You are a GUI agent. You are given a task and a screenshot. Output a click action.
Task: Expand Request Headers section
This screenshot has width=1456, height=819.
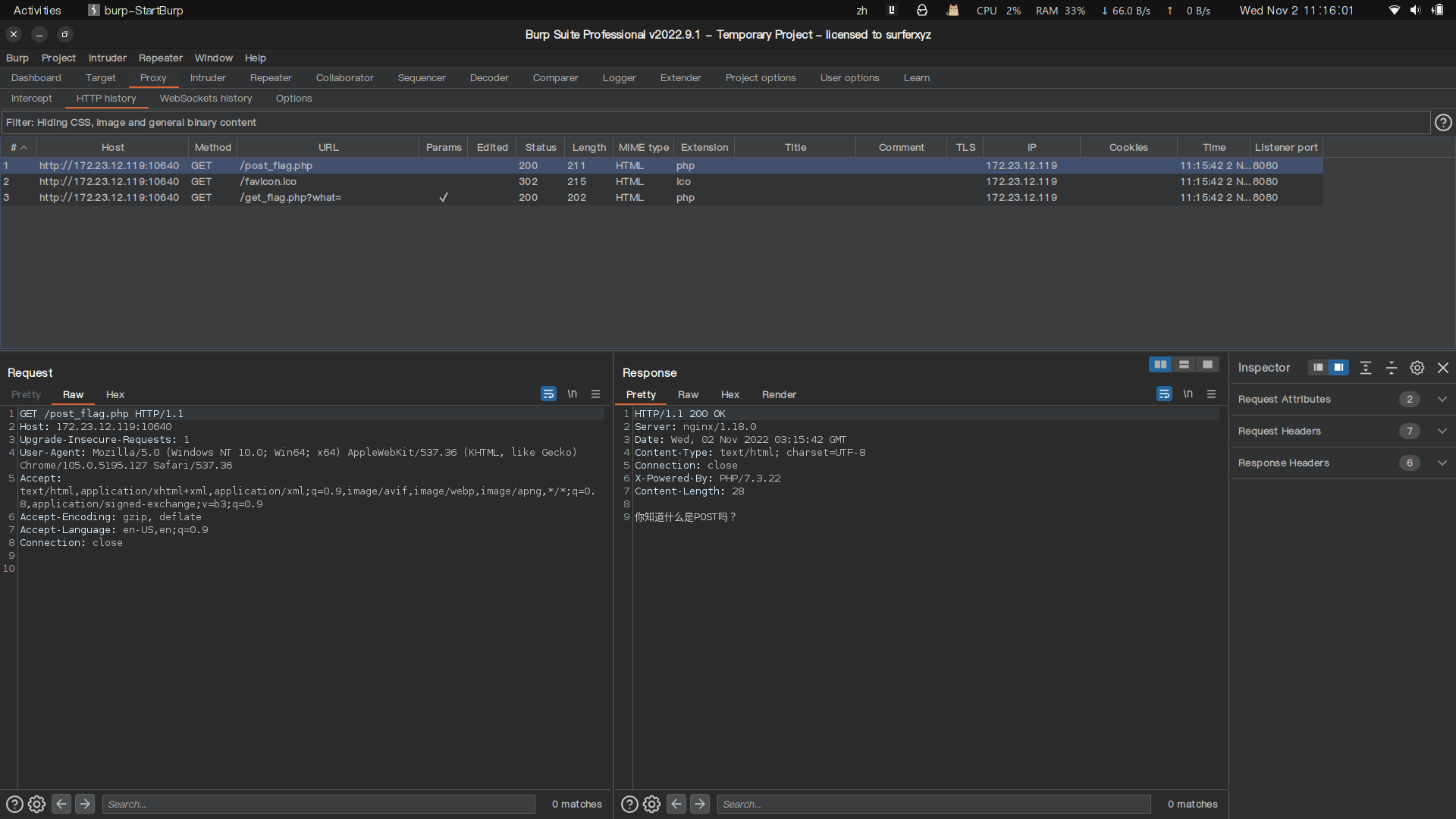tap(1442, 431)
